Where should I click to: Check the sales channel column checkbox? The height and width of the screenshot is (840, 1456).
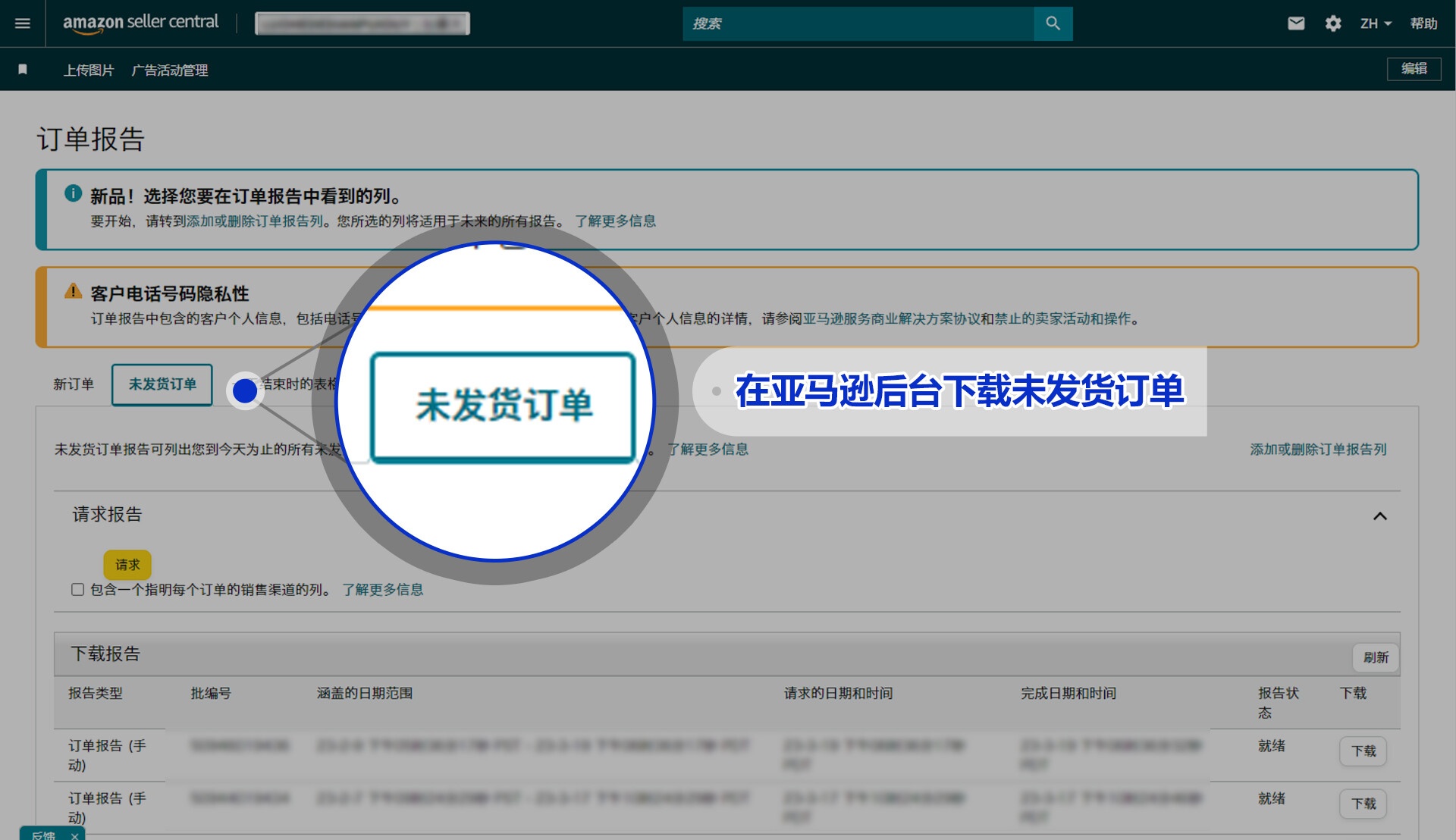click(77, 589)
